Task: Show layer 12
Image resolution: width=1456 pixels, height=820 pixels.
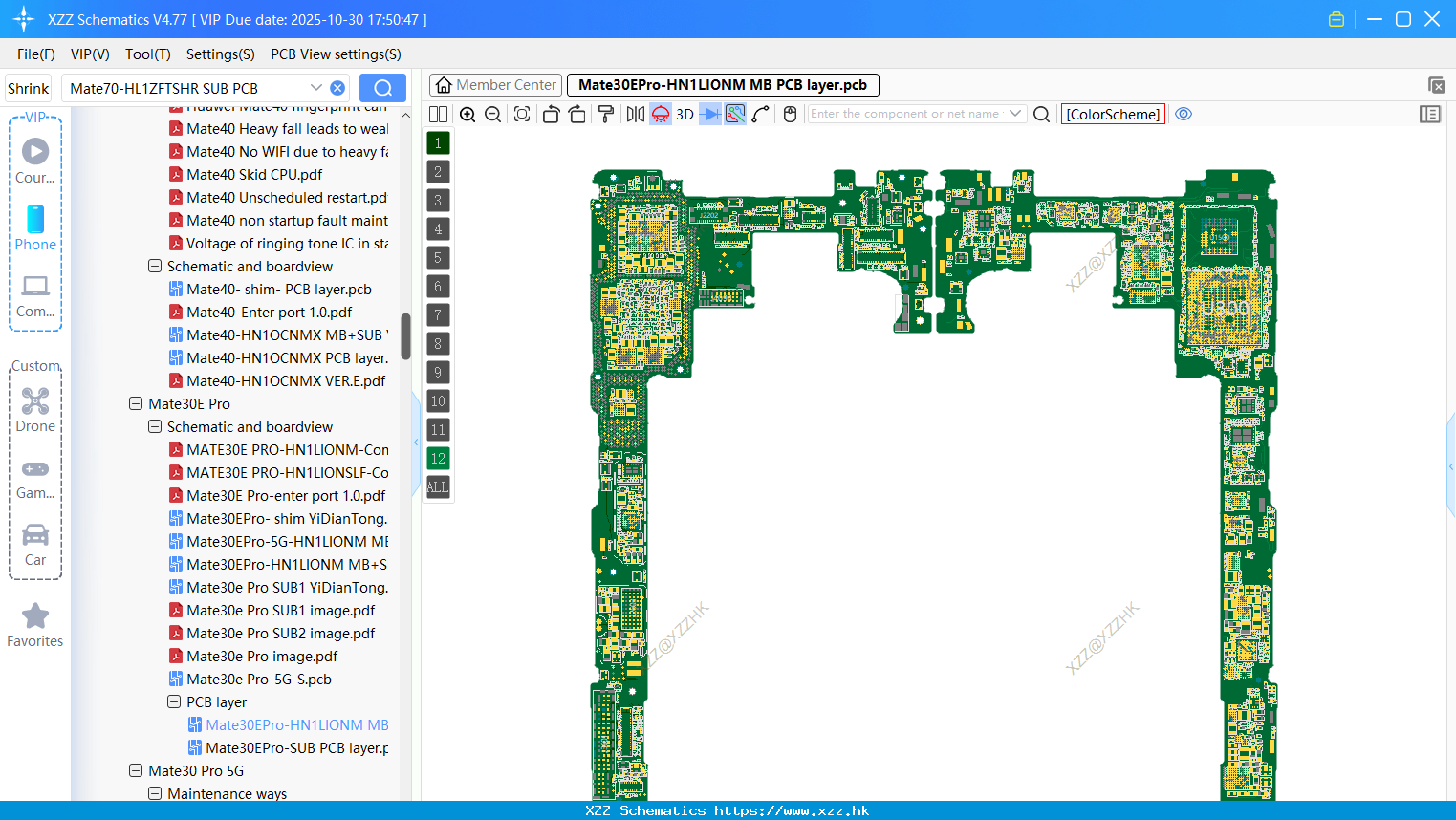Action: [438, 459]
